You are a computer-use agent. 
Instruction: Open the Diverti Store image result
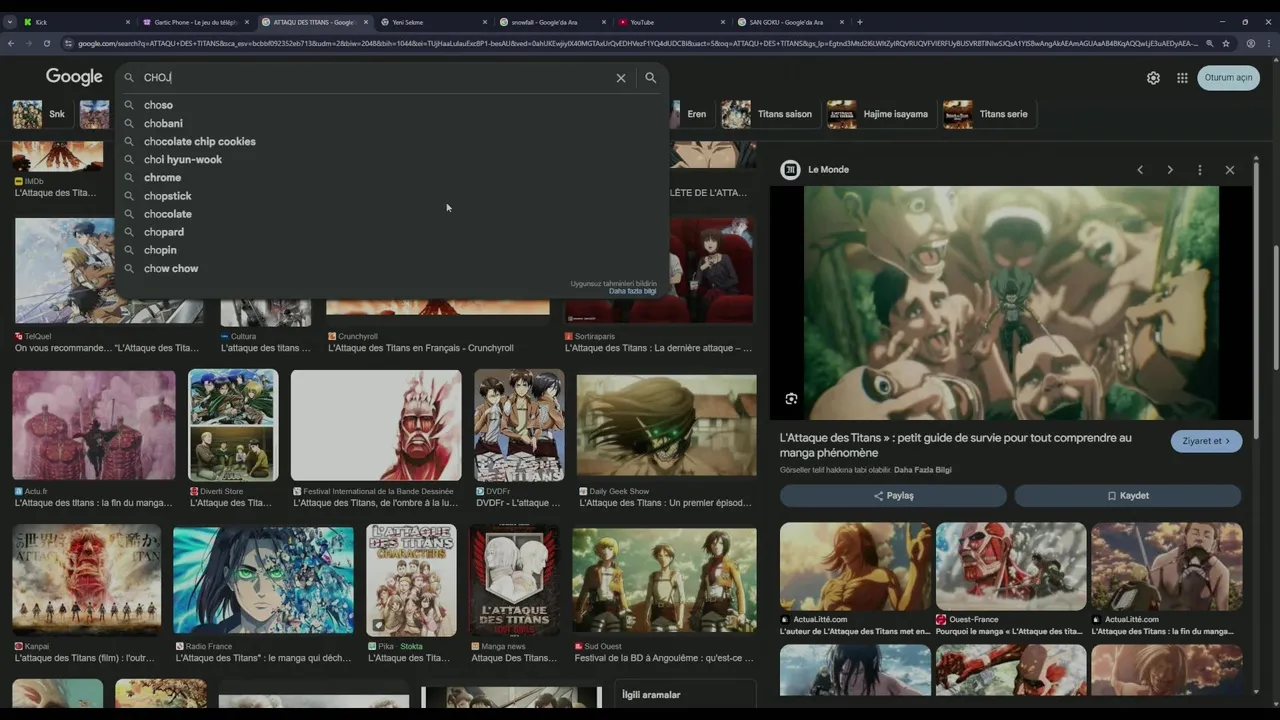[233, 425]
